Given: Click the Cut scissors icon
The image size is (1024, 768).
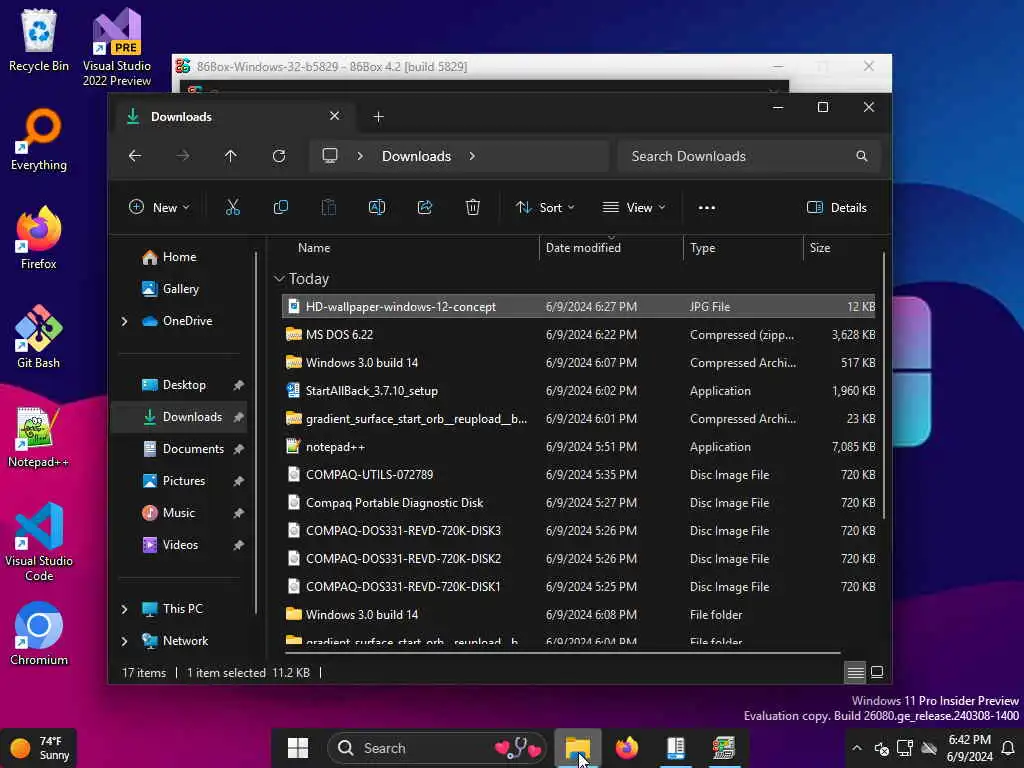Looking at the screenshot, I should (x=232, y=208).
